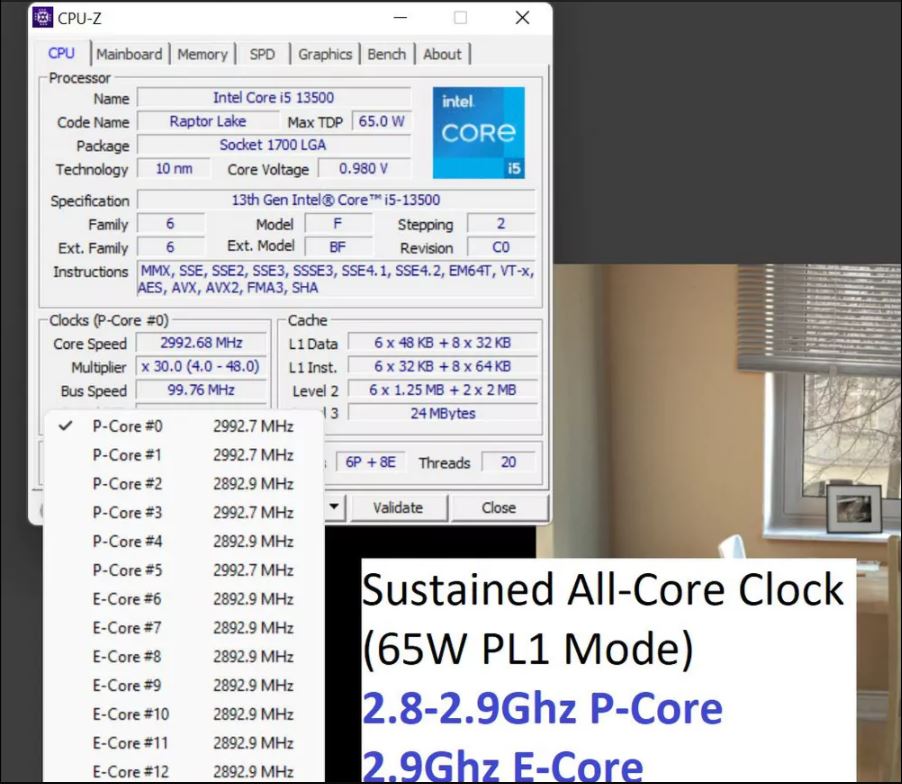
Task: Open the dropdown arrow beside Validate
Action: coord(334,507)
